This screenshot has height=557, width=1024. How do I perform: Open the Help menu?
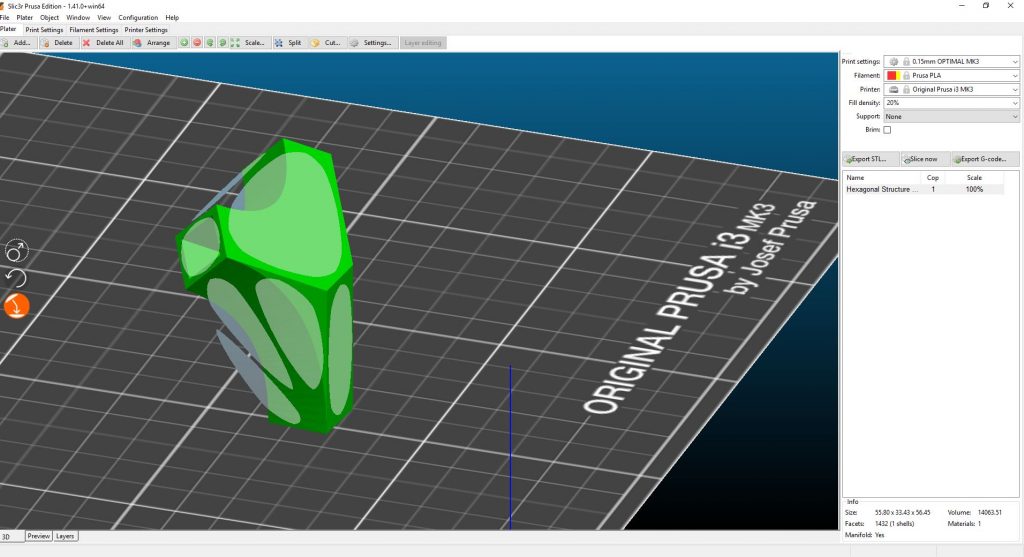click(172, 18)
